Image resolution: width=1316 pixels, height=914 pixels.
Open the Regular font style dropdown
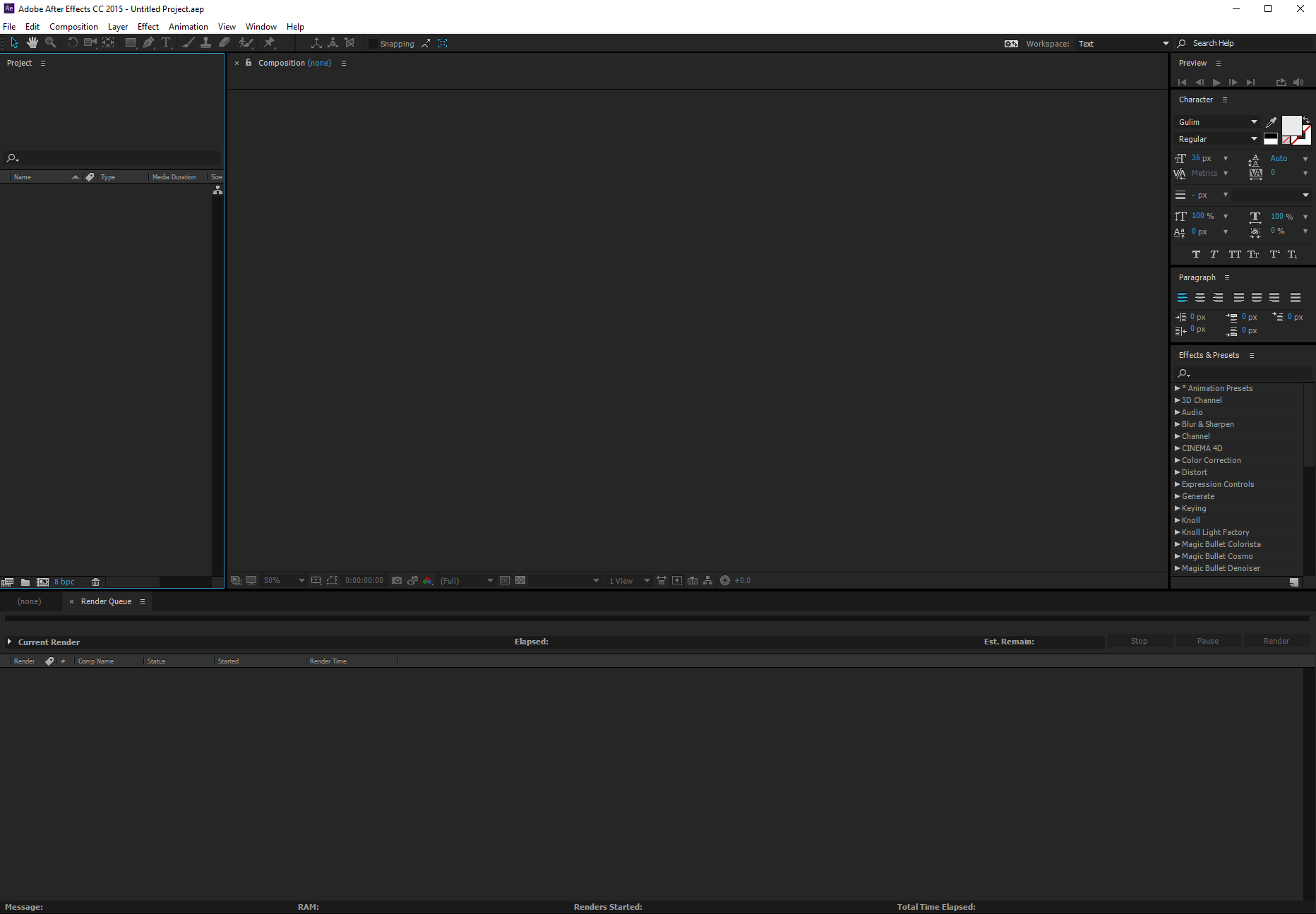[x=1217, y=139]
